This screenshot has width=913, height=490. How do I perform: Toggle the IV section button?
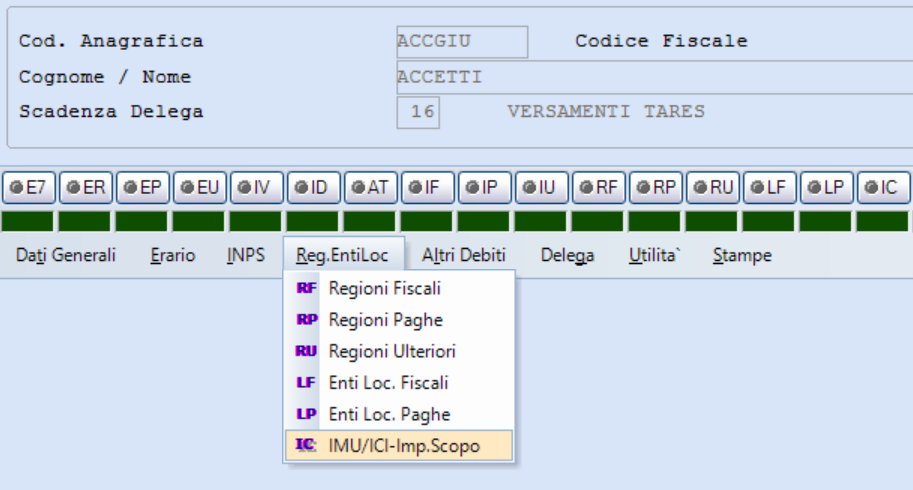click(256, 187)
